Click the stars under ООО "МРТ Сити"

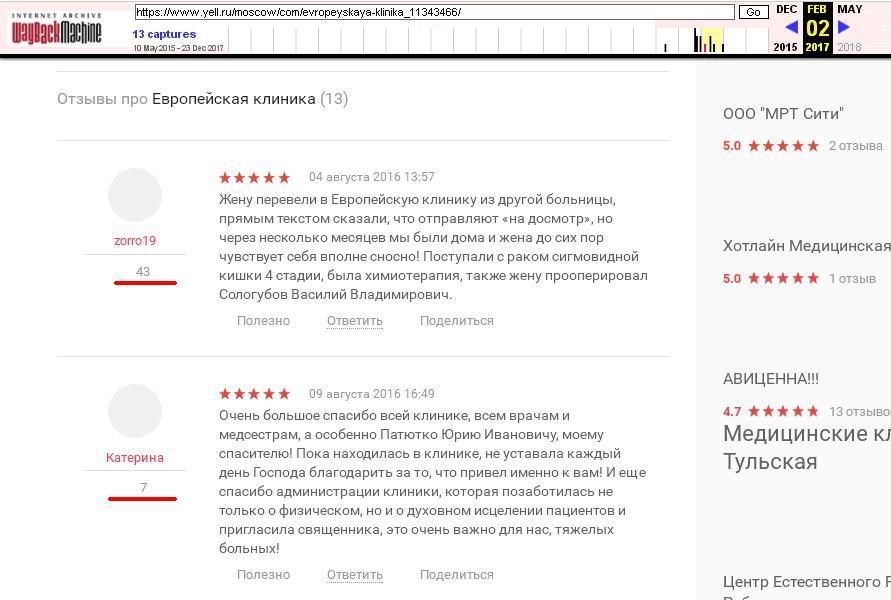pyautogui.click(x=785, y=146)
